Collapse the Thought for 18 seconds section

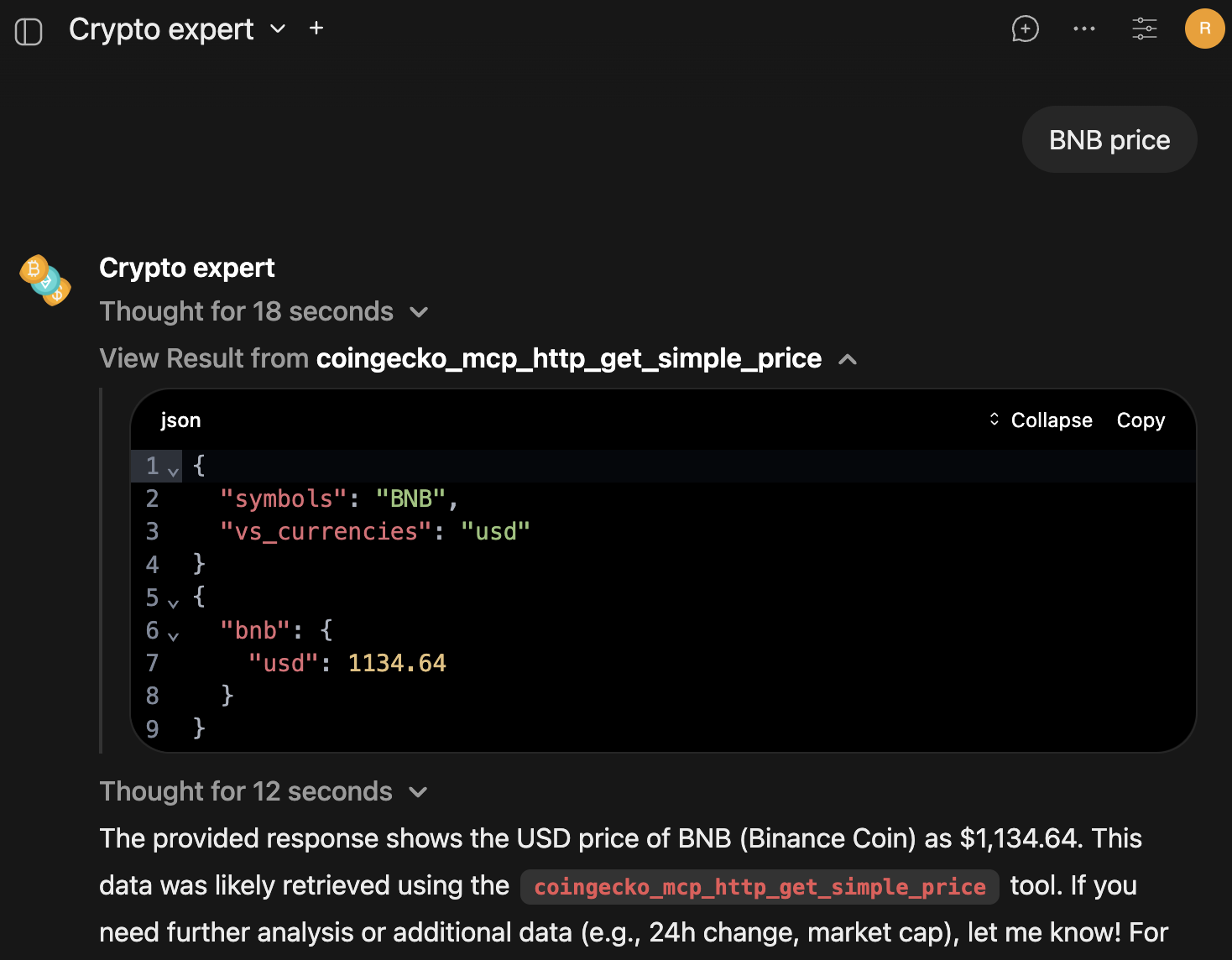click(420, 311)
